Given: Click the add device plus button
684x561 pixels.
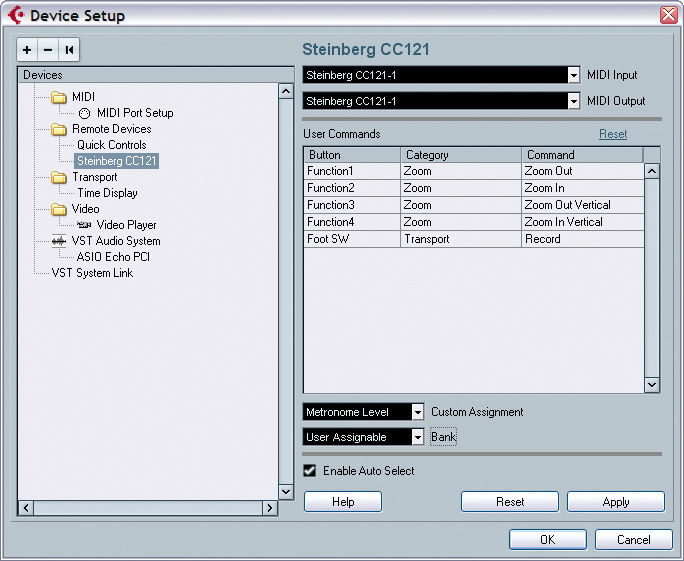Looking at the screenshot, I should click(27, 50).
